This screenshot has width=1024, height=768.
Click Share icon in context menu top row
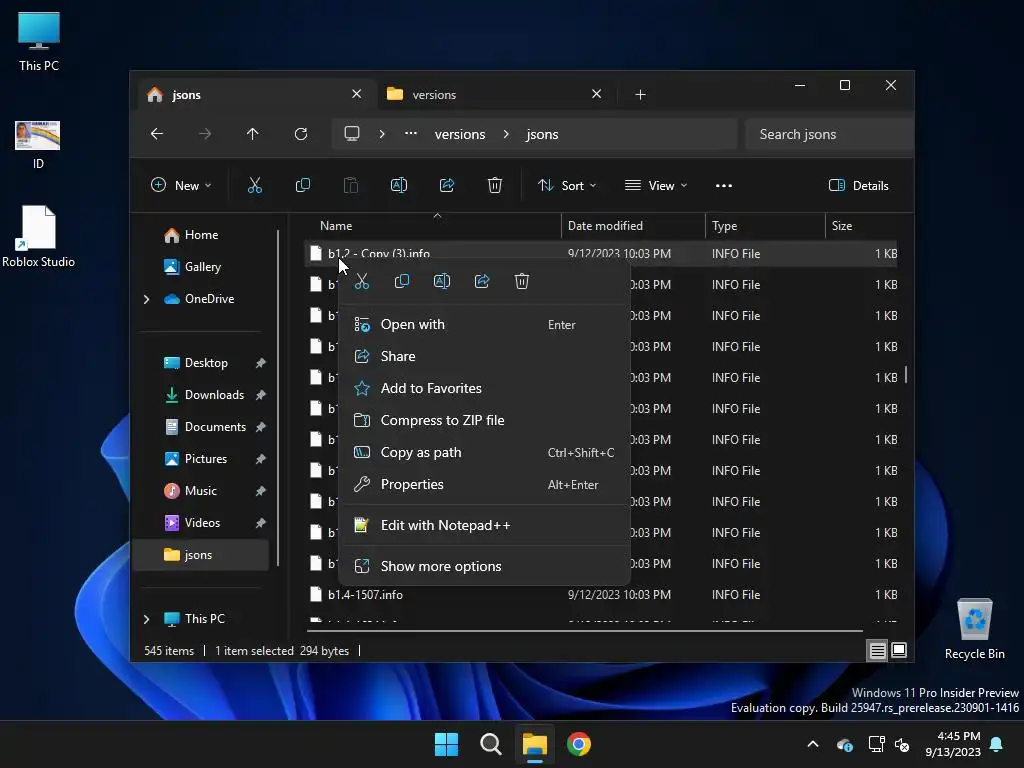pyautogui.click(x=482, y=281)
